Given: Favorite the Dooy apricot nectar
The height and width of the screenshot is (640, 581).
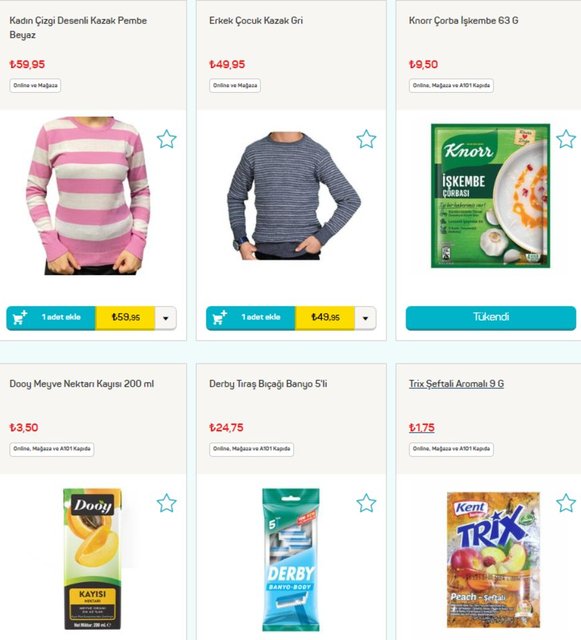Looking at the screenshot, I should point(167,503).
